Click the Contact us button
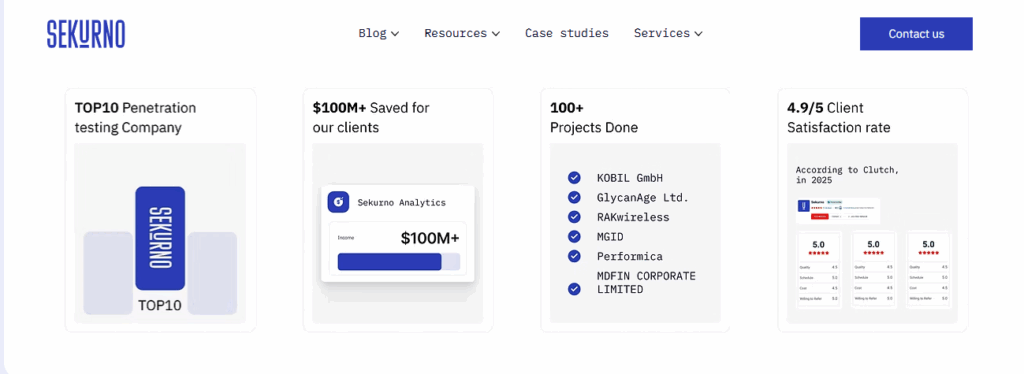 click(x=916, y=34)
